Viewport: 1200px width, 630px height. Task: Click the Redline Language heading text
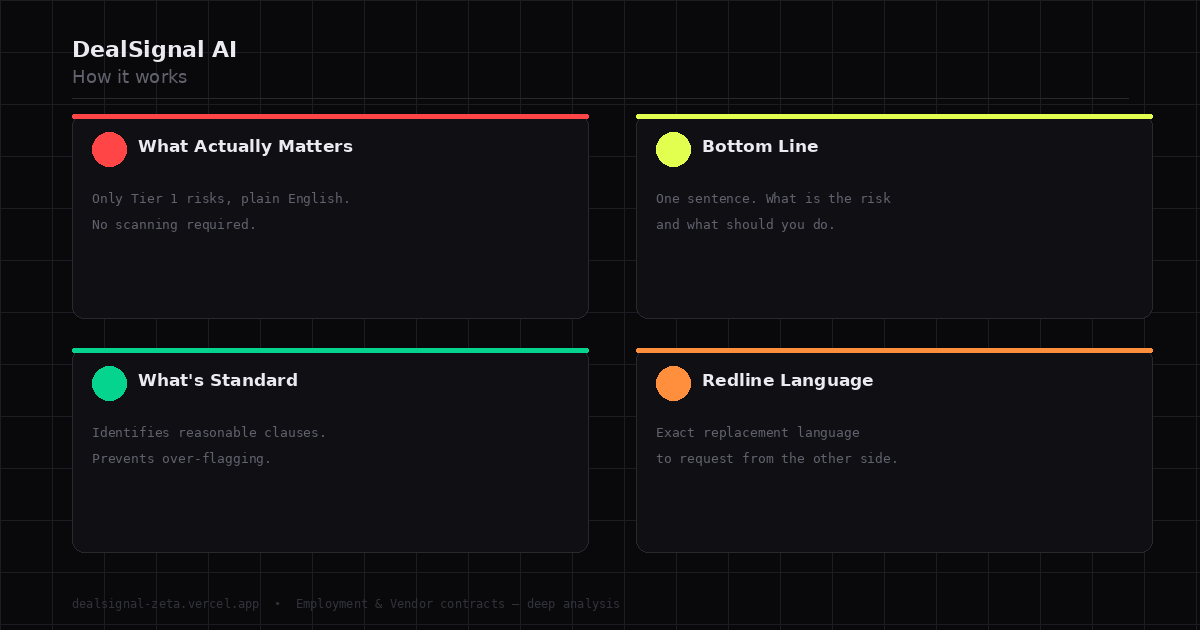(788, 380)
